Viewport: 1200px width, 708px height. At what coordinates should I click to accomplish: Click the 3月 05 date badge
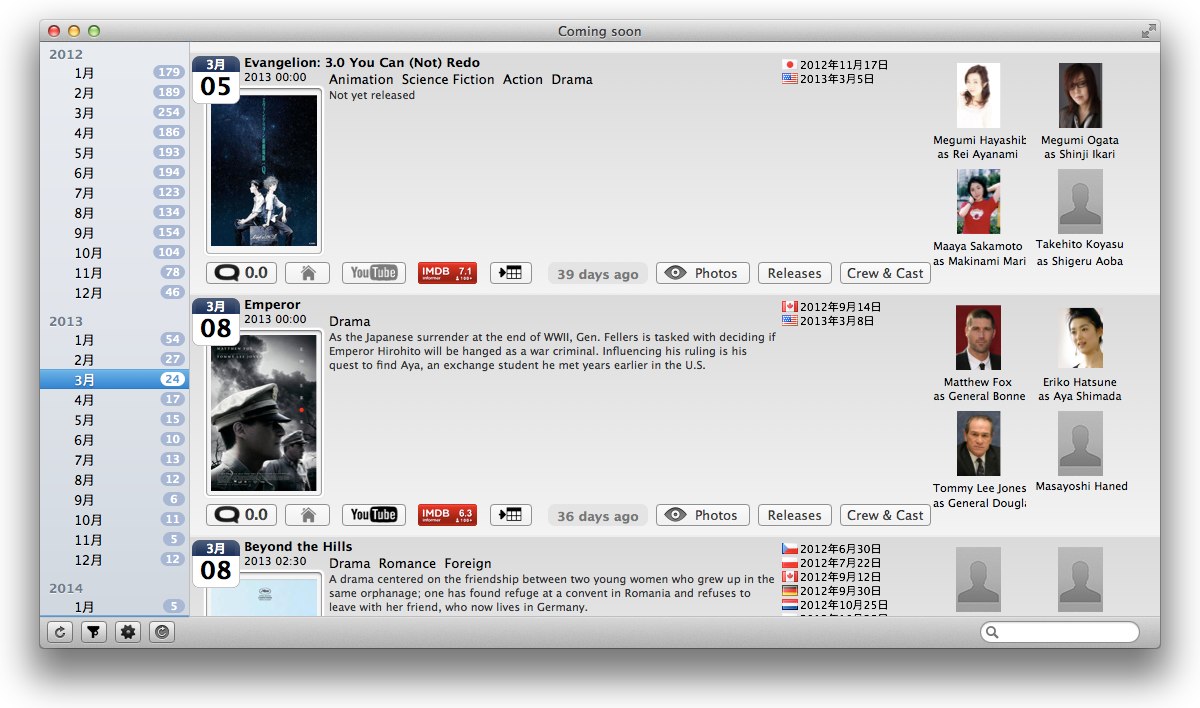pos(216,80)
